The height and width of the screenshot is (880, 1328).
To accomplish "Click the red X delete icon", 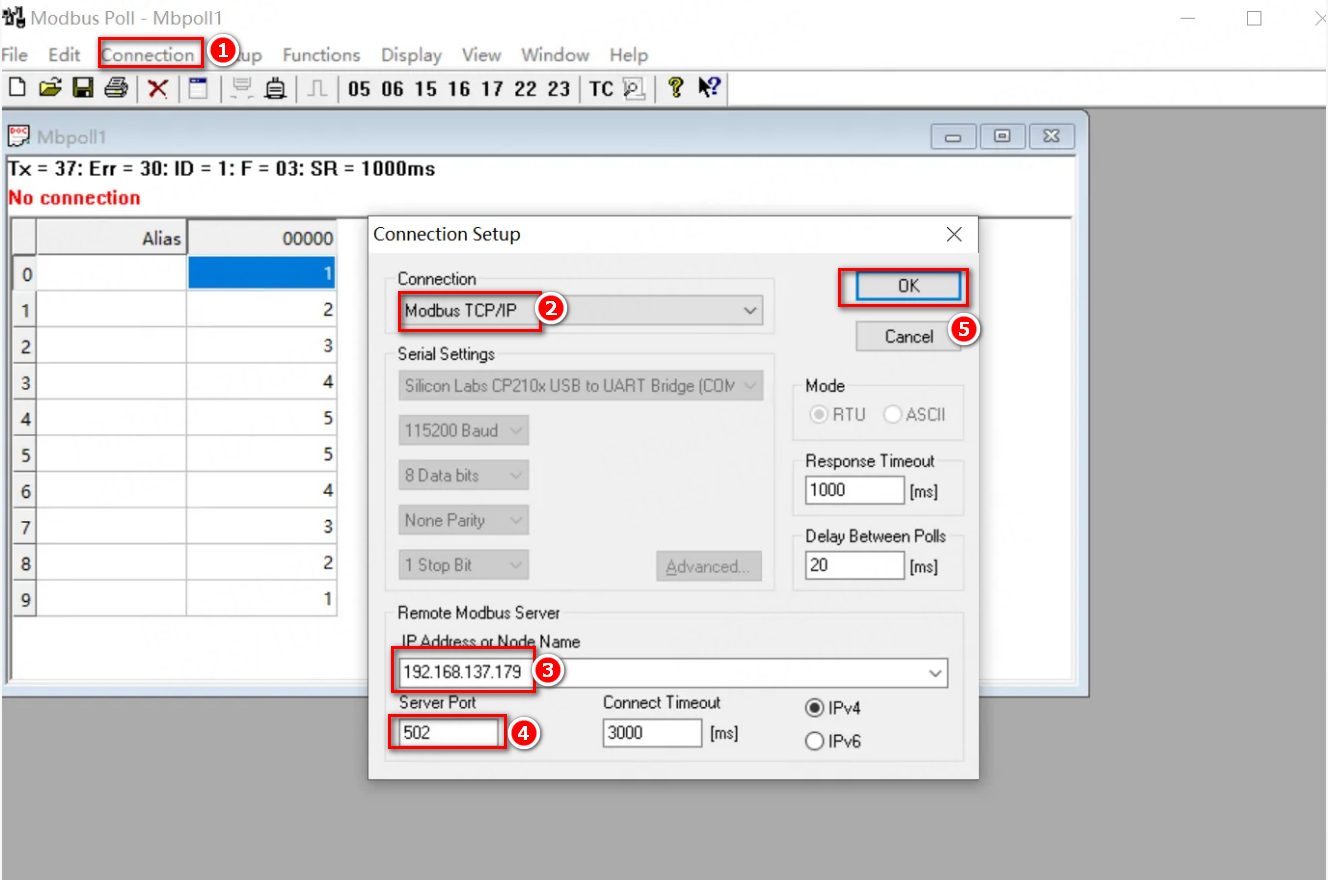I will coord(158,89).
